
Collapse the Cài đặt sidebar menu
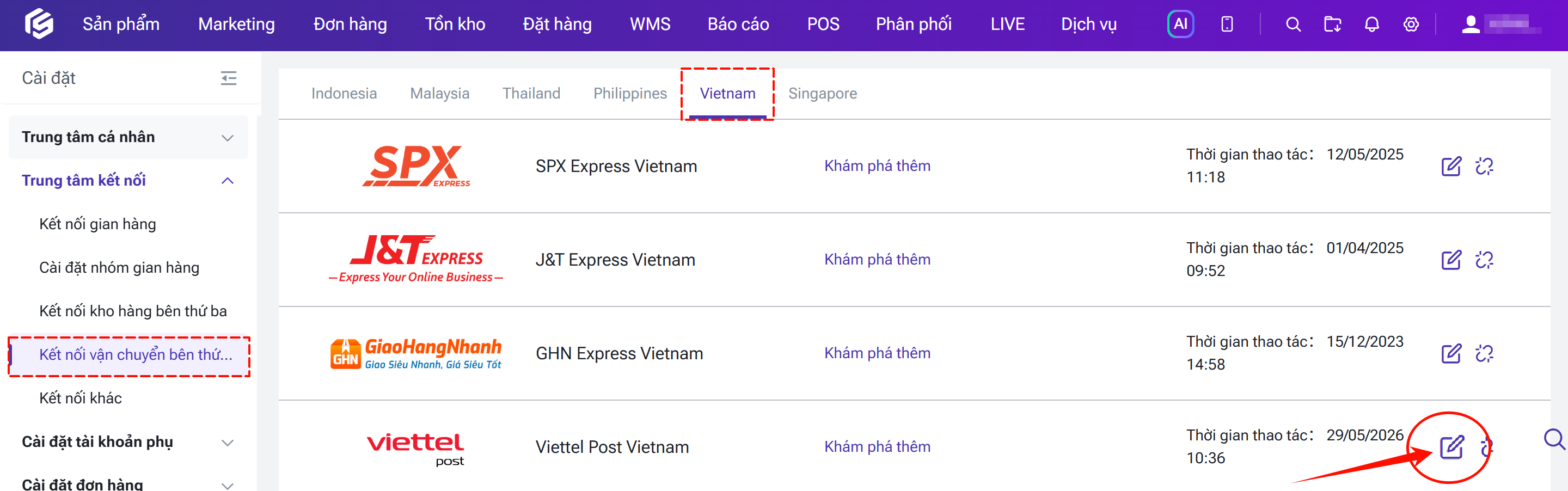point(228,78)
